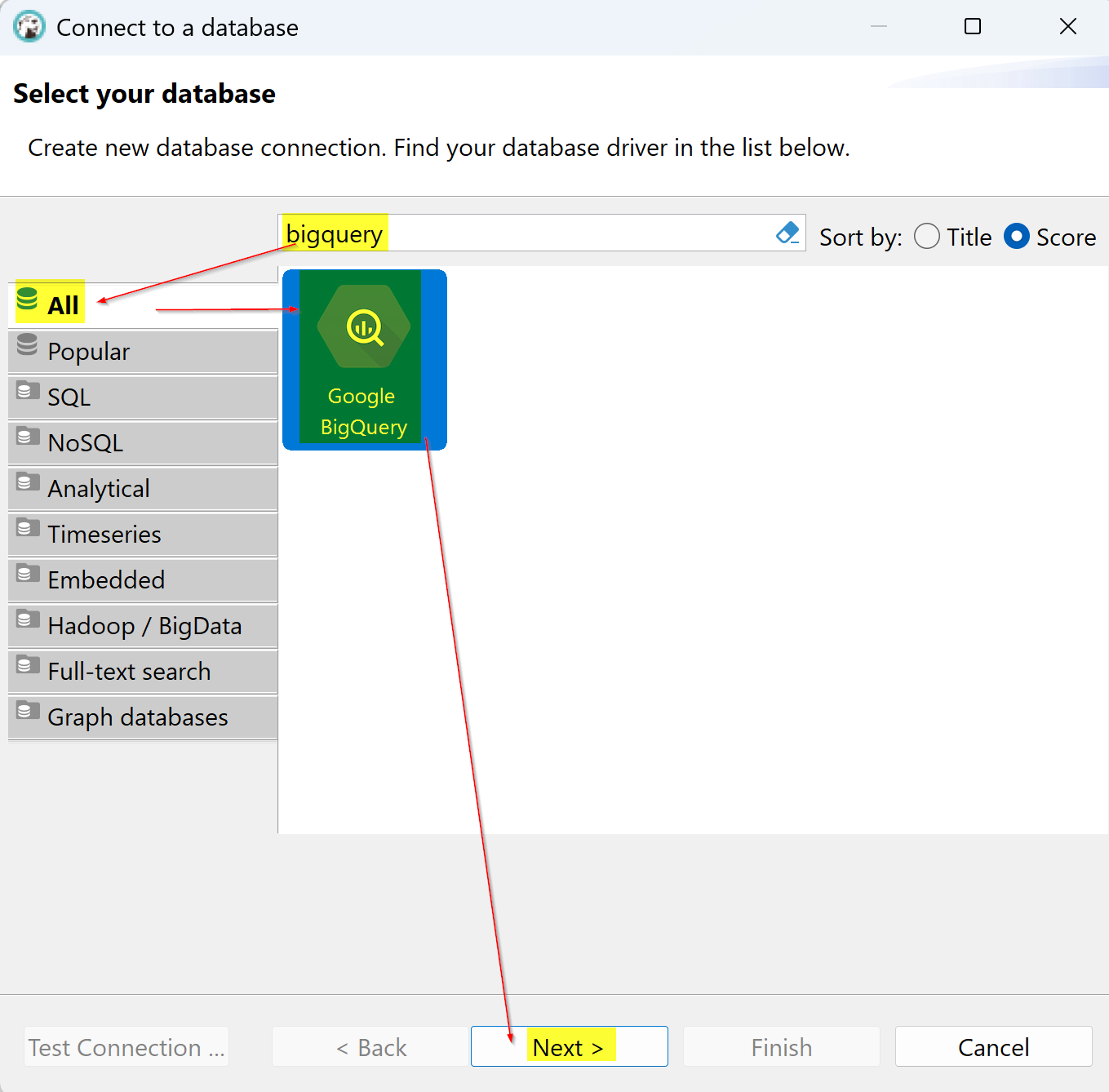Minimize the Connect to a database dialog
Screen dimensions: 1109x1092
click(x=879, y=27)
